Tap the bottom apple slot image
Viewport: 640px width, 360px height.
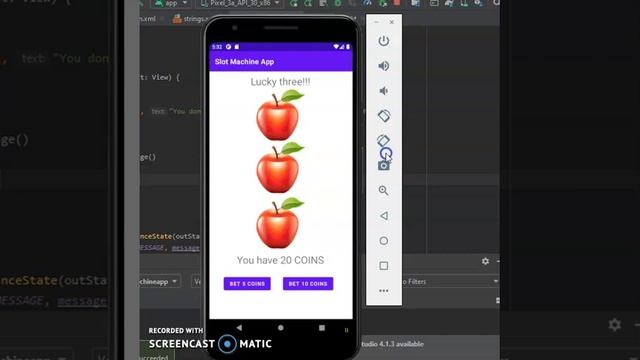279,223
